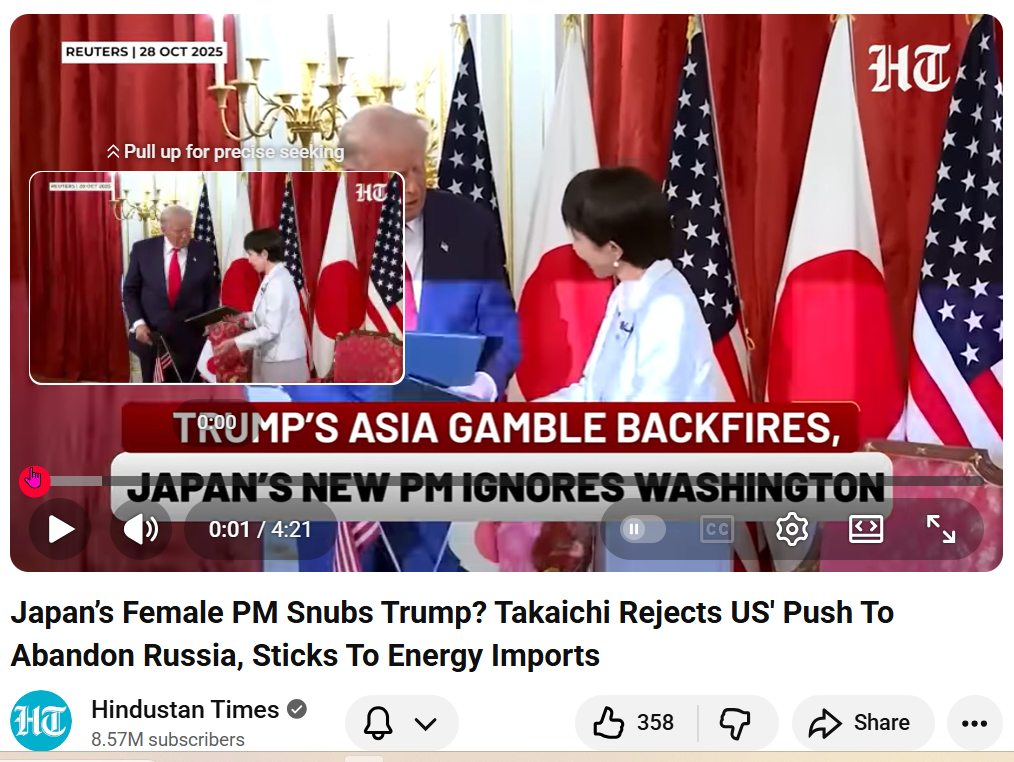Click the video title text
1014x762 pixels.
(x=452, y=634)
